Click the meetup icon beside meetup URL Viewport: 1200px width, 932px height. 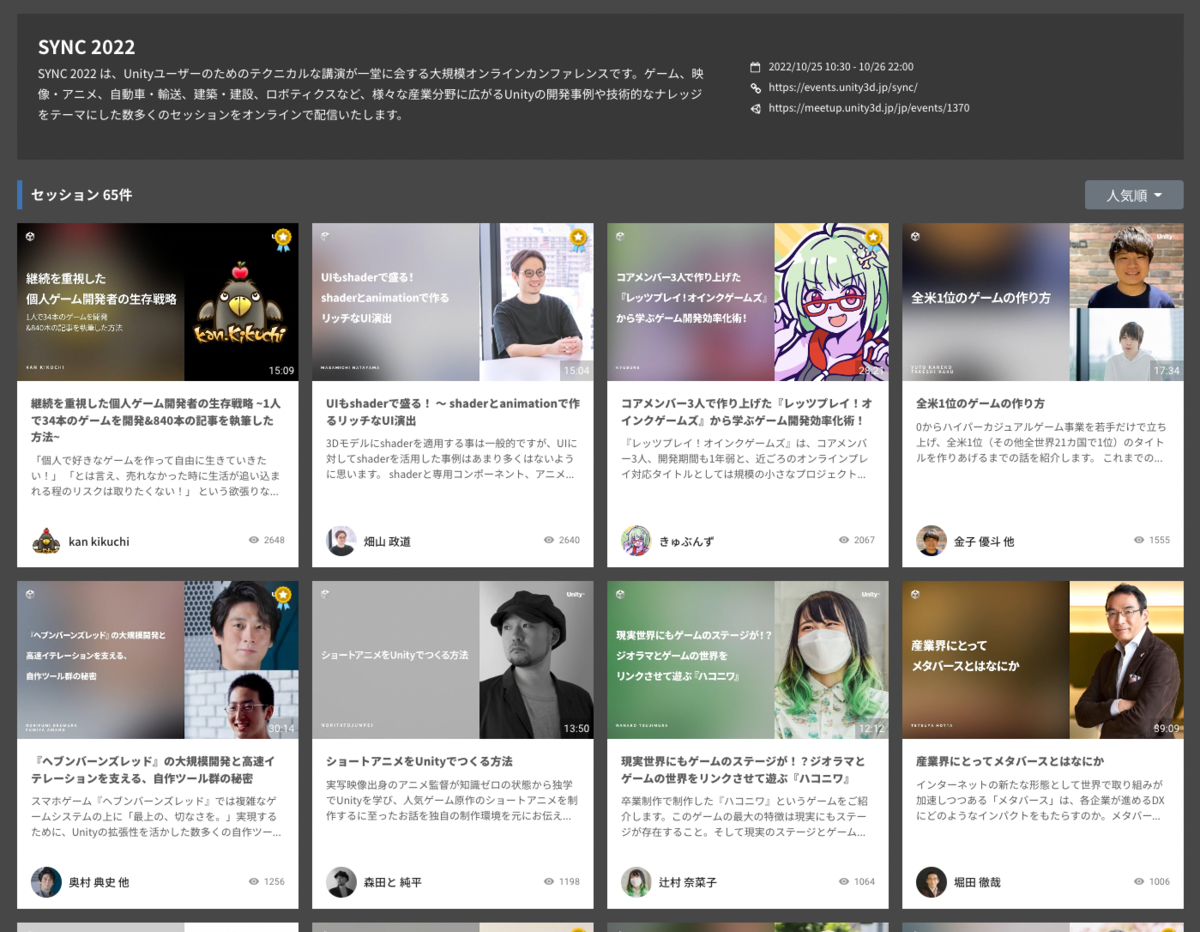point(756,108)
